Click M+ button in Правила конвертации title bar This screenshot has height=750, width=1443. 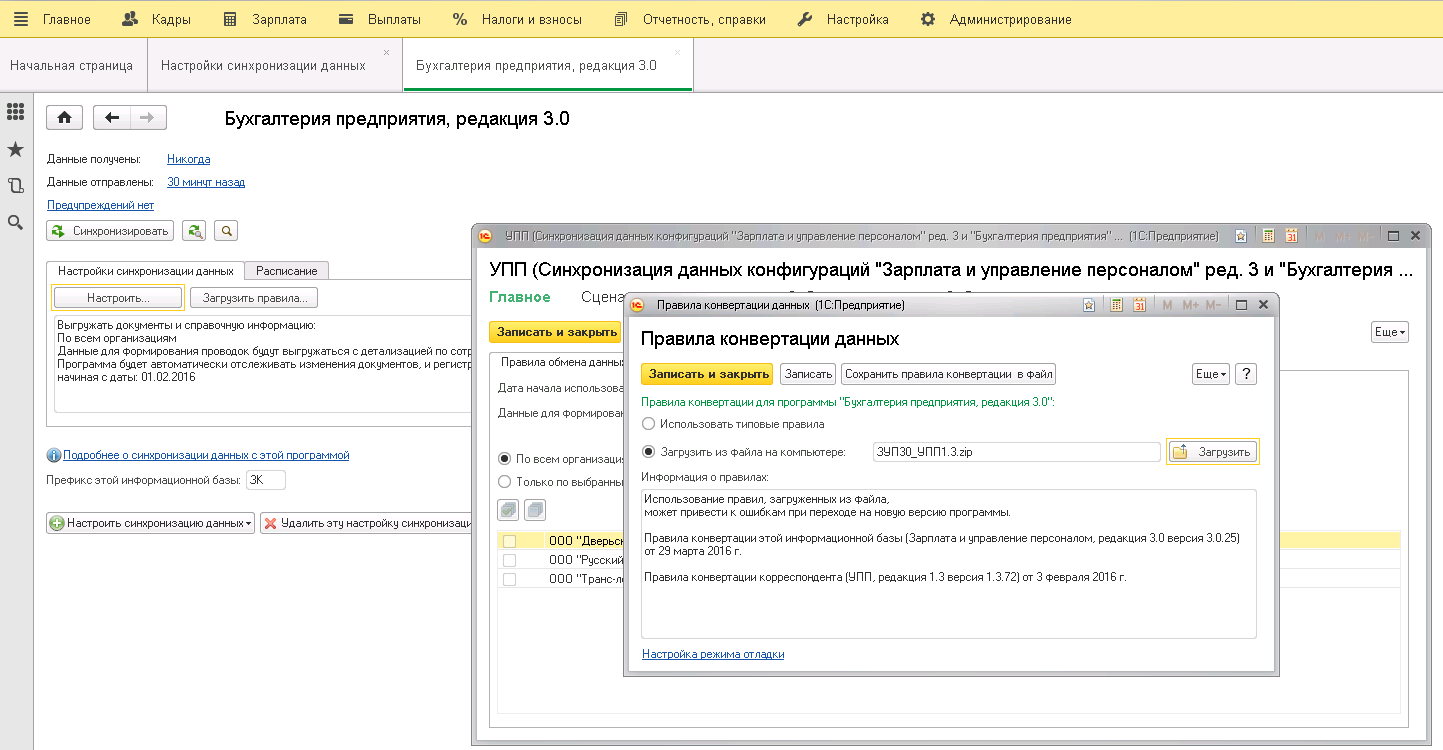click(x=1190, y=305)
